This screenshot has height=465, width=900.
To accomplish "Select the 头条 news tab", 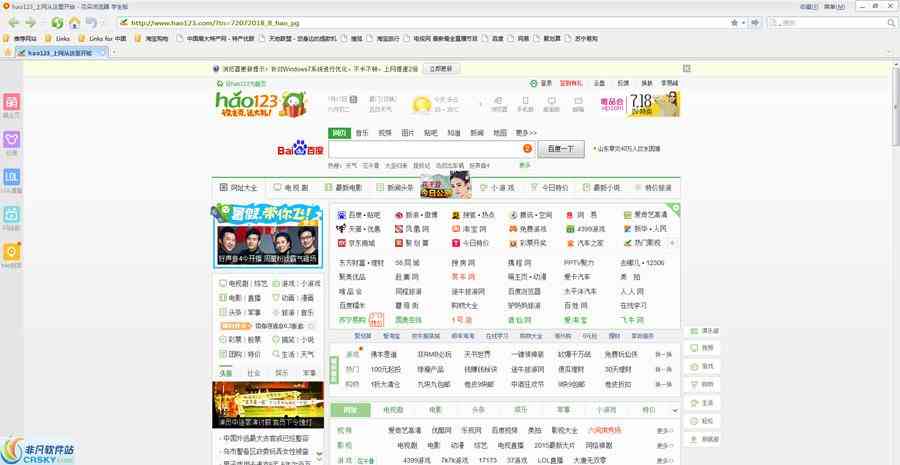I will coord(226,373).
